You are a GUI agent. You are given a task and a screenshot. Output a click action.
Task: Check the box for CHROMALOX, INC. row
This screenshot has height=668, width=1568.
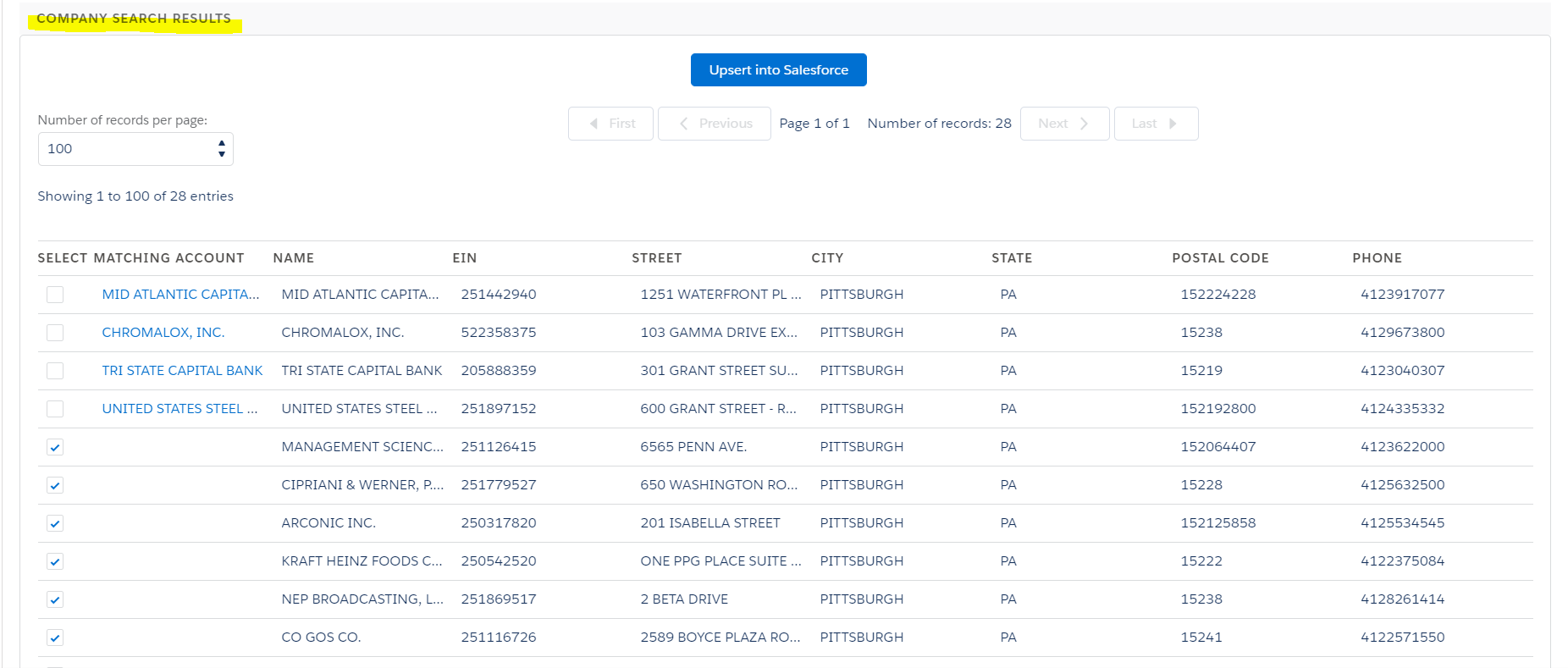coord(55,333)
